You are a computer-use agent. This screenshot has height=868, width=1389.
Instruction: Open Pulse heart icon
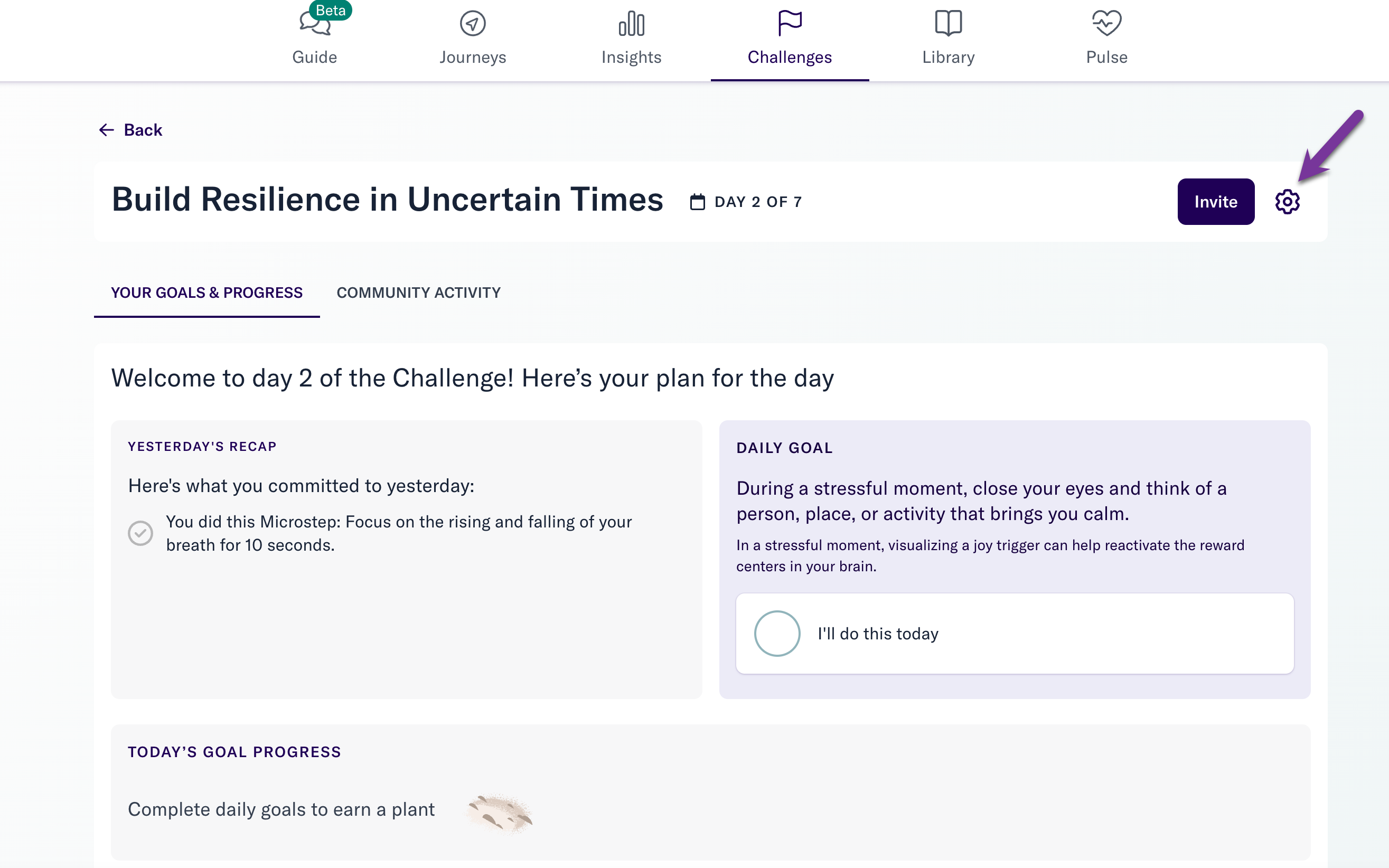tap(1106, 24)
